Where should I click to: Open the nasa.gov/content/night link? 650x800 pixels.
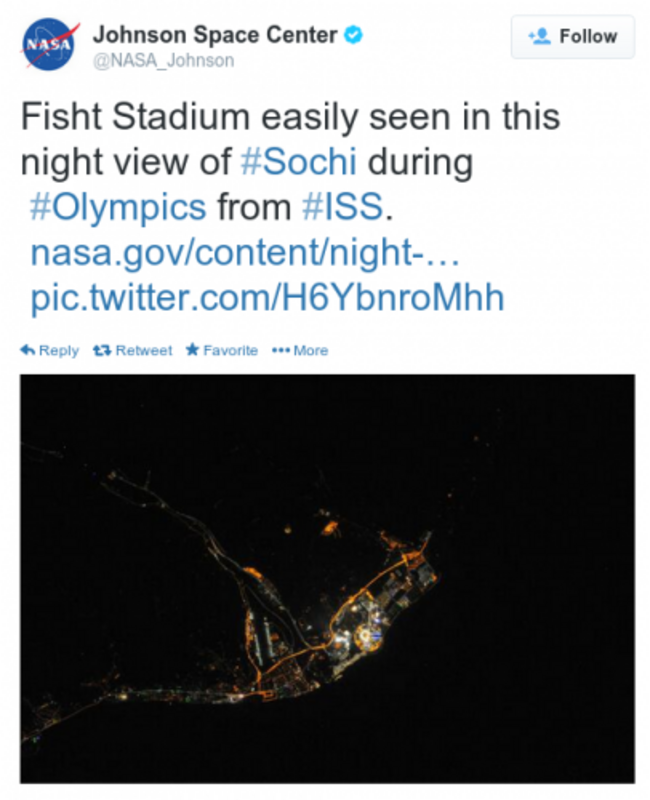(245, 253)
